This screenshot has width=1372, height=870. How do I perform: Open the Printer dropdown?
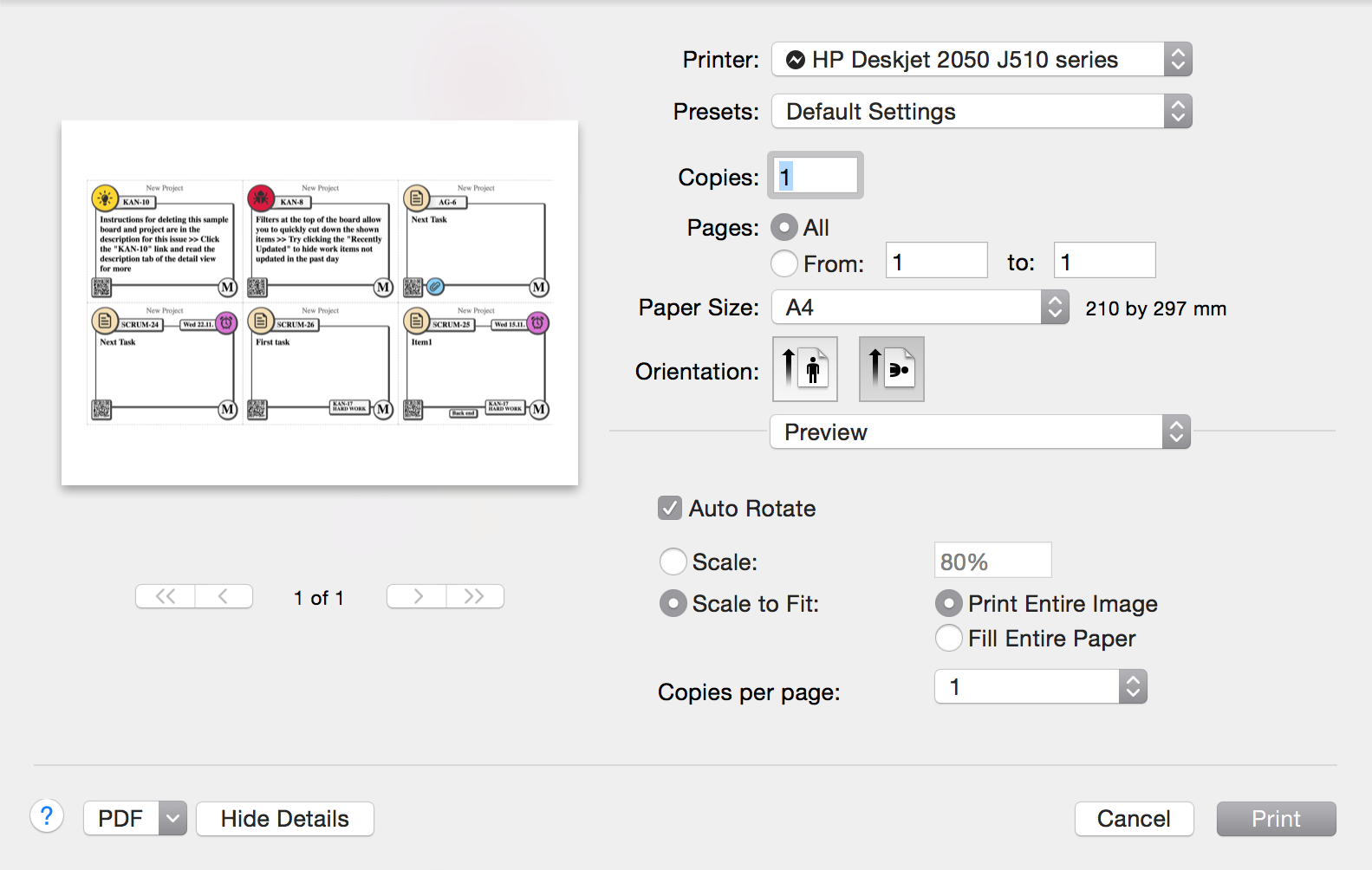(x=981, y=60)
